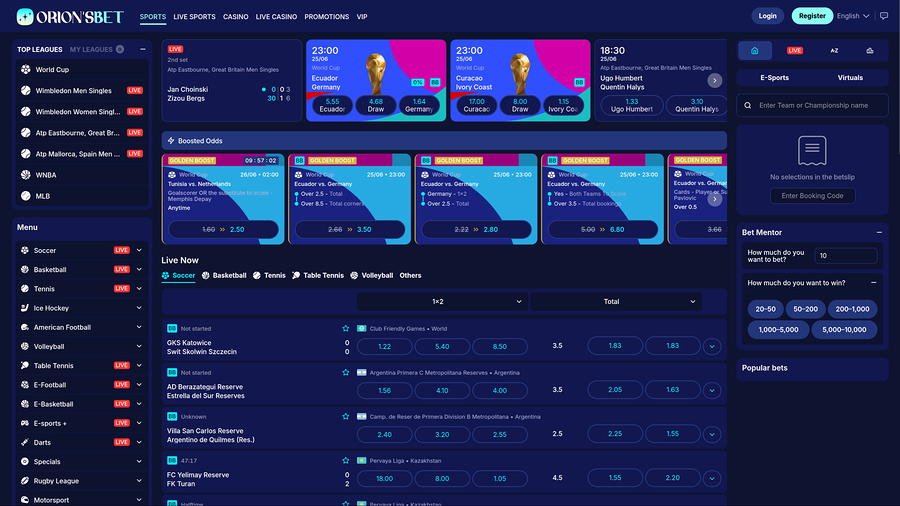Image resolution: width=900 pixels, height=506 pixels.
Task: Favorite AD Berazategui Reserve match star
Action: (x=346, y=373)
